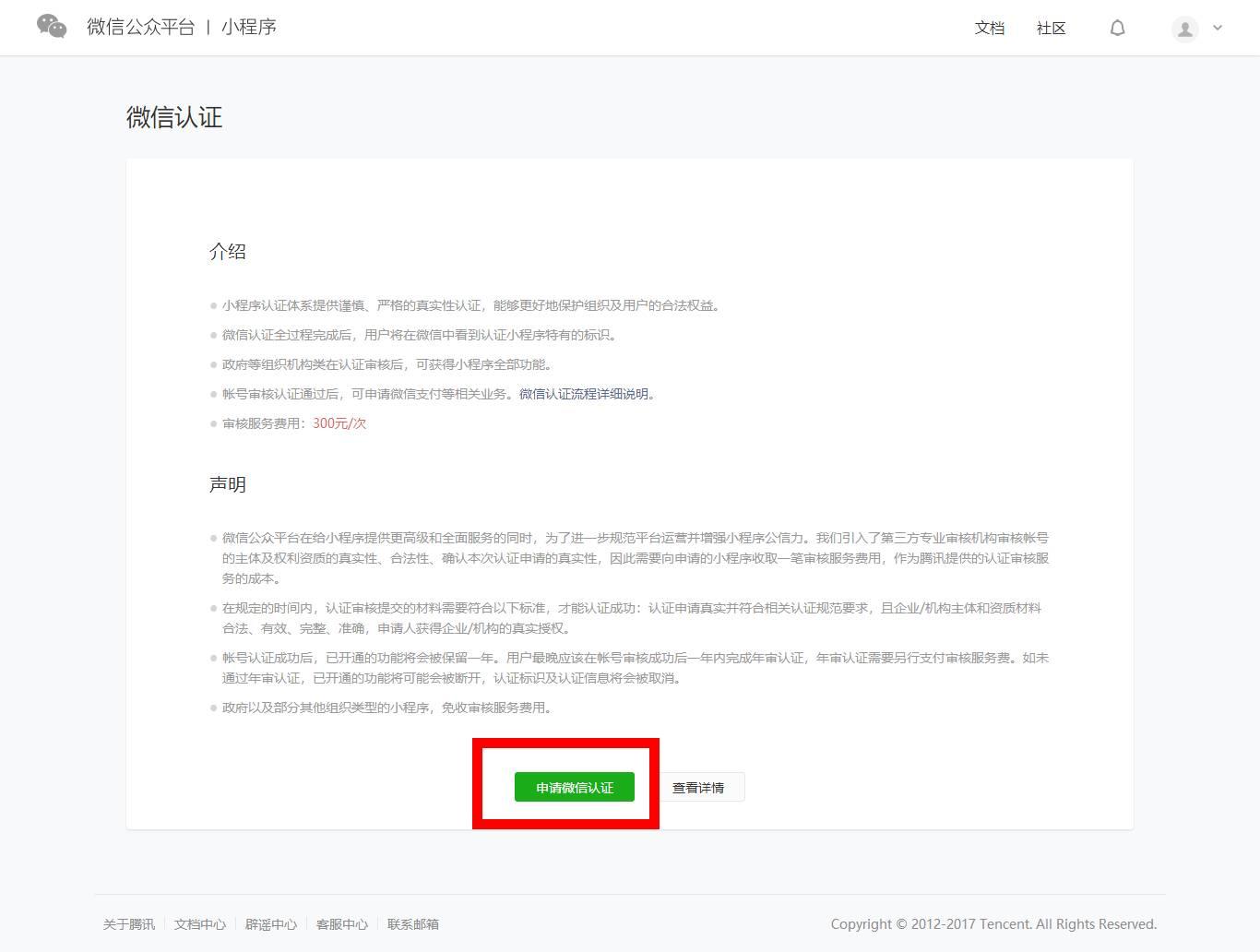Open the 文档 menu item
This screenshot has width=1260, height=952.
tap(990, 28)
